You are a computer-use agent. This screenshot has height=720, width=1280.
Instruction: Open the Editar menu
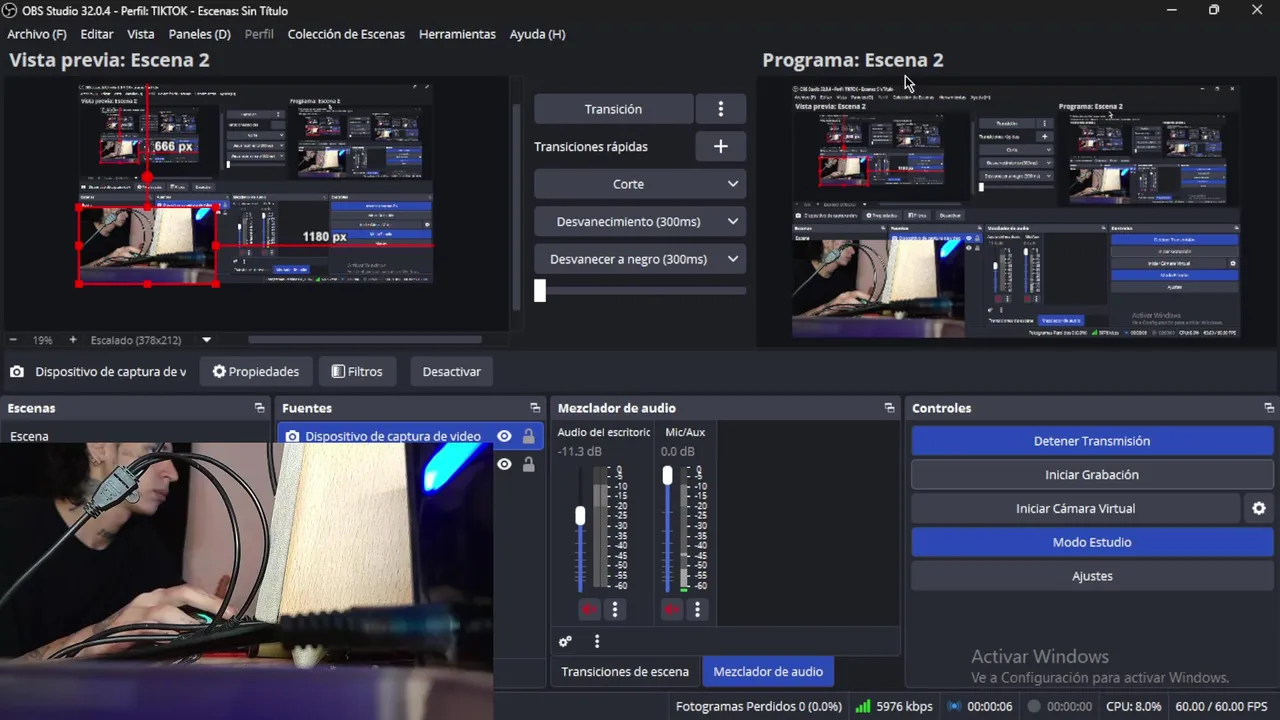[97, 34]
